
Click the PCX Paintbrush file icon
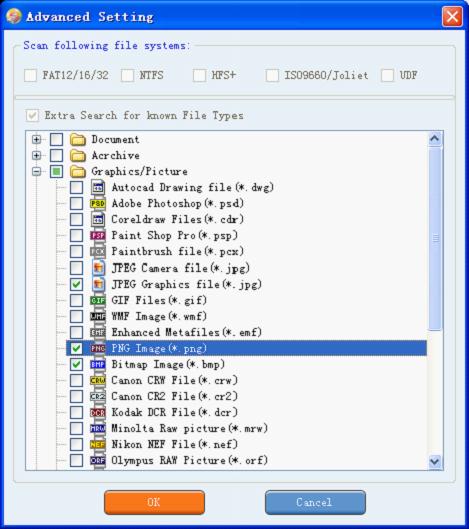coord(98,252)
